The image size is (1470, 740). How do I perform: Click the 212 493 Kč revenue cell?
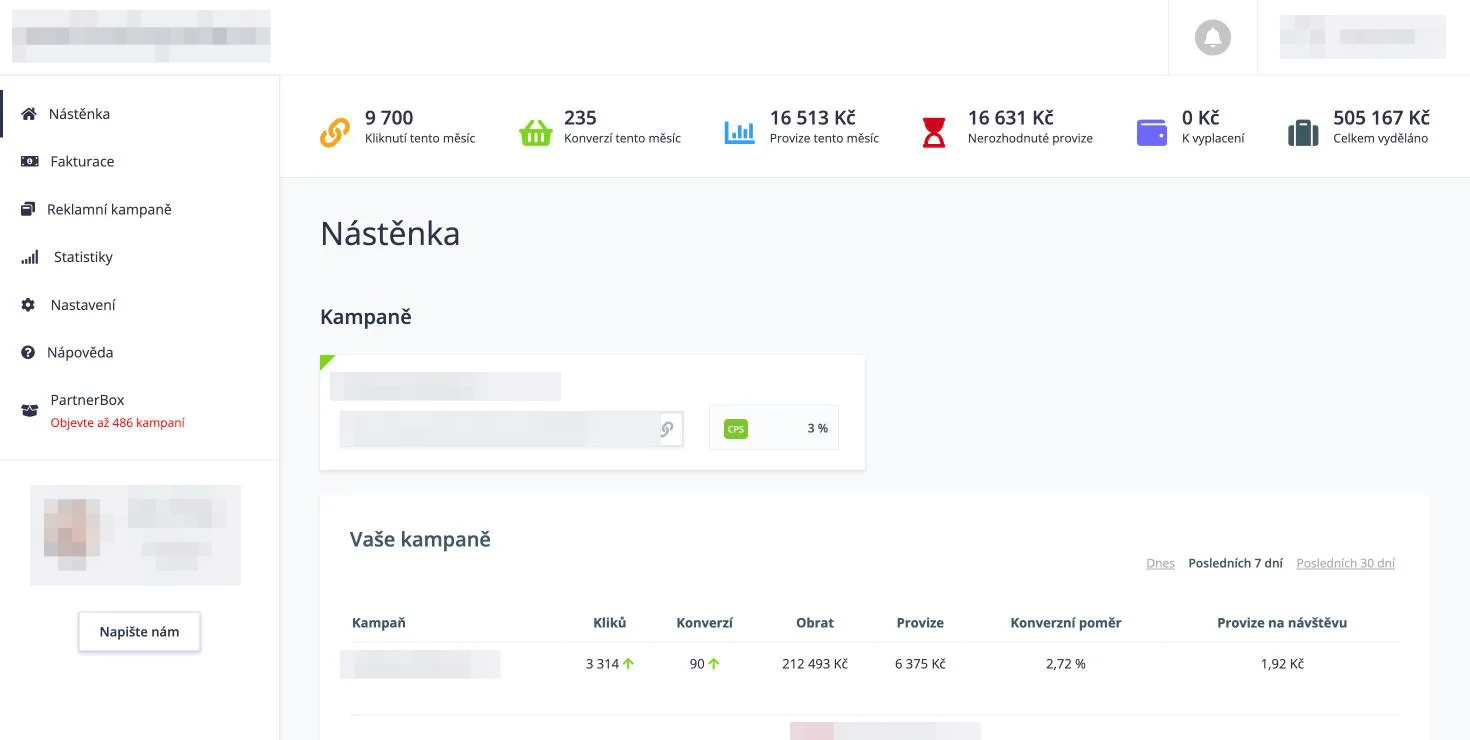coord(815,664)
